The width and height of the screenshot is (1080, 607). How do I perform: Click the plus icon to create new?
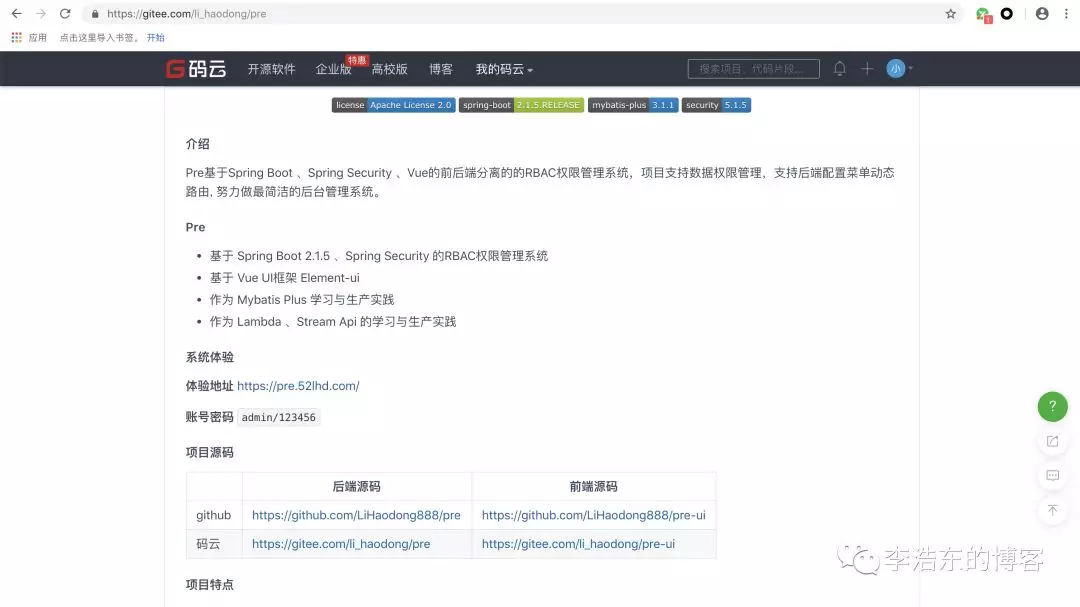click(866, 69)
